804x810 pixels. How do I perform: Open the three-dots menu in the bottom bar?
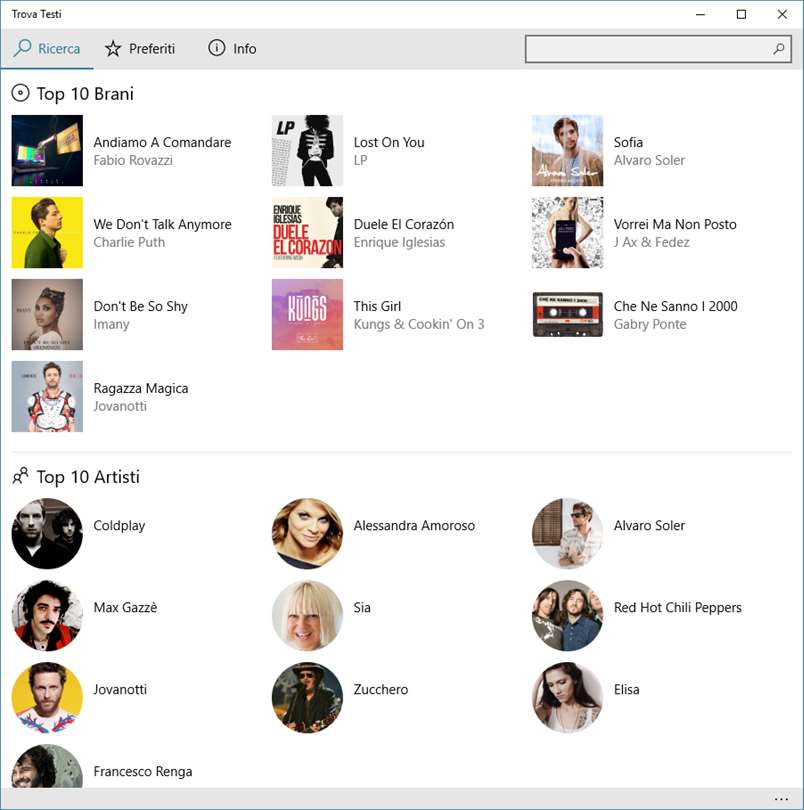click(x=781, y=799)
